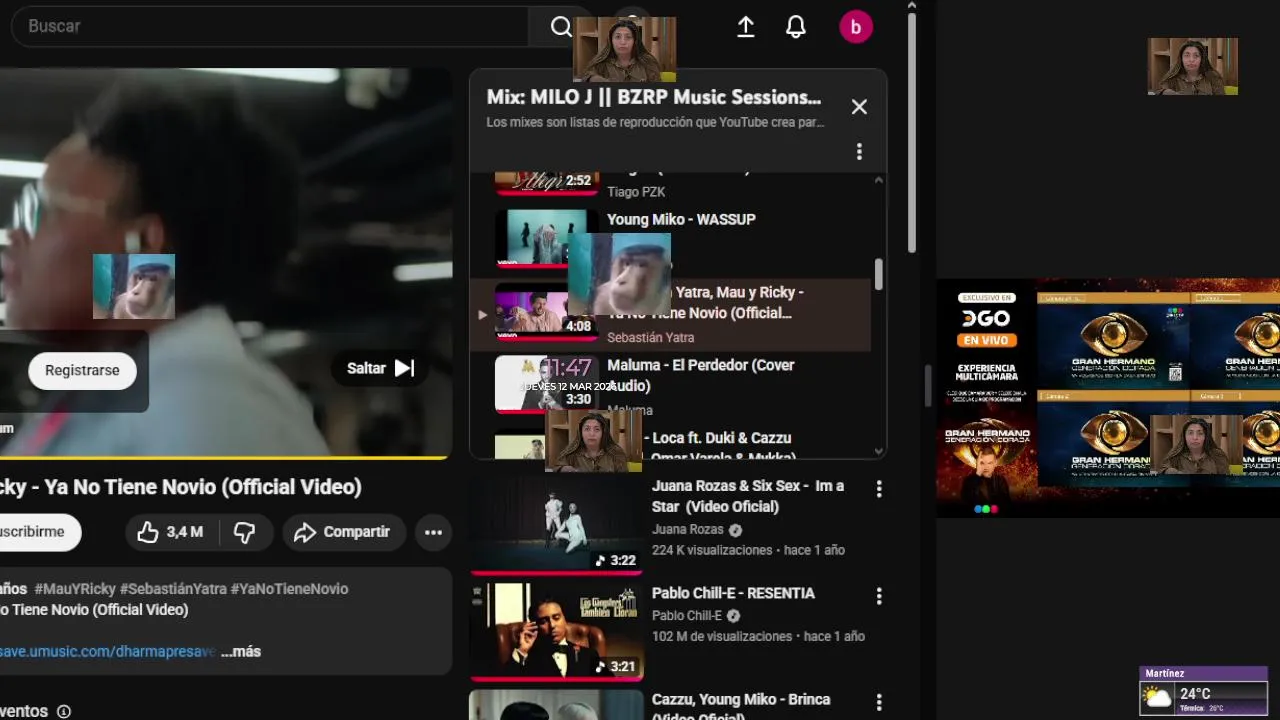This screenshot has height=720, width=1280.
Task: Click the eventos info icon
Action: pos(64,712)
